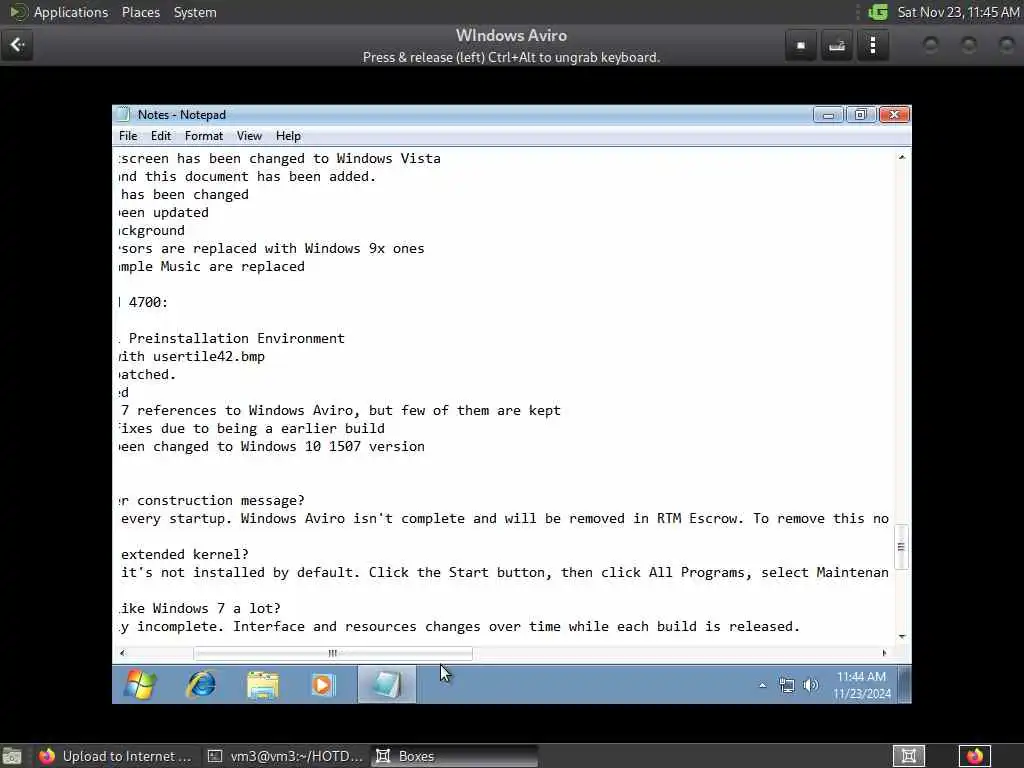1024x768 pixels.
Task: Go back using Boxes back arrow
Action: click(x=17, y=45)
